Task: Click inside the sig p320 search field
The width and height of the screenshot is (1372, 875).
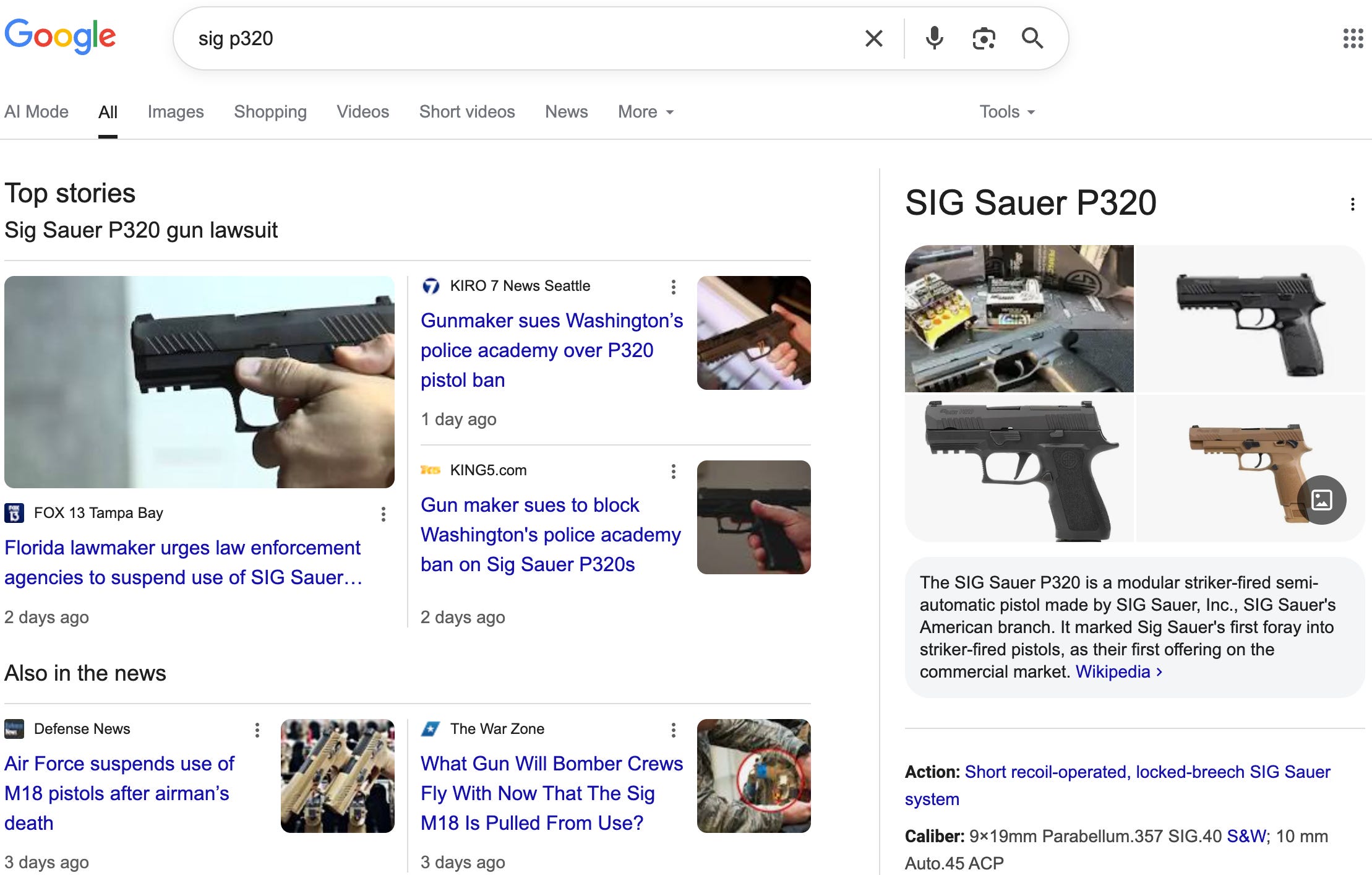Action: [495, 38]
